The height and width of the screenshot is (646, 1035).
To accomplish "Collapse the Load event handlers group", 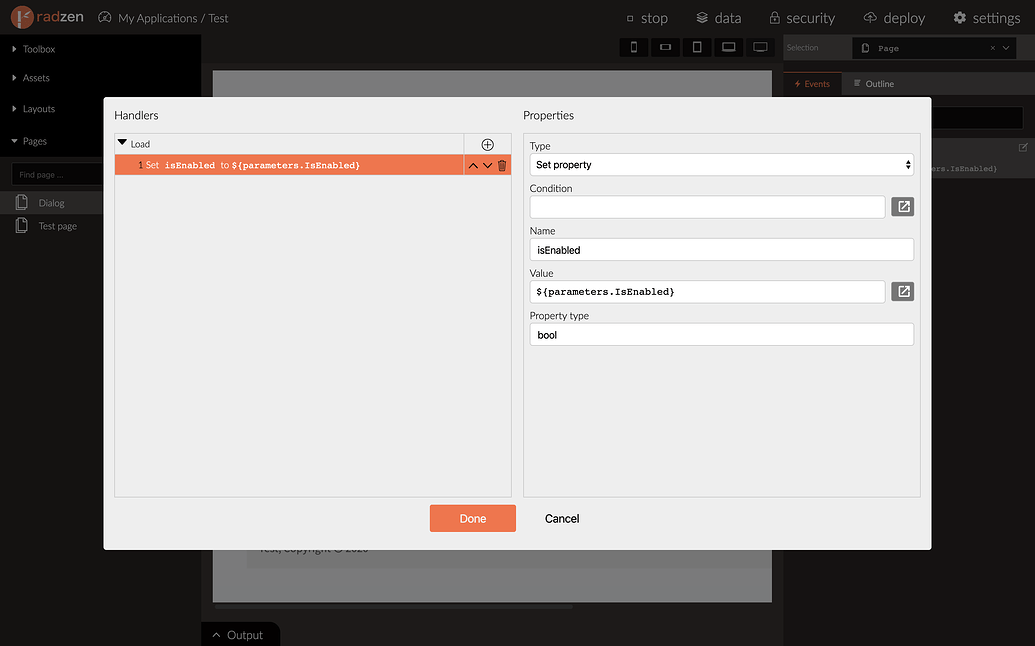I will 123,144.
